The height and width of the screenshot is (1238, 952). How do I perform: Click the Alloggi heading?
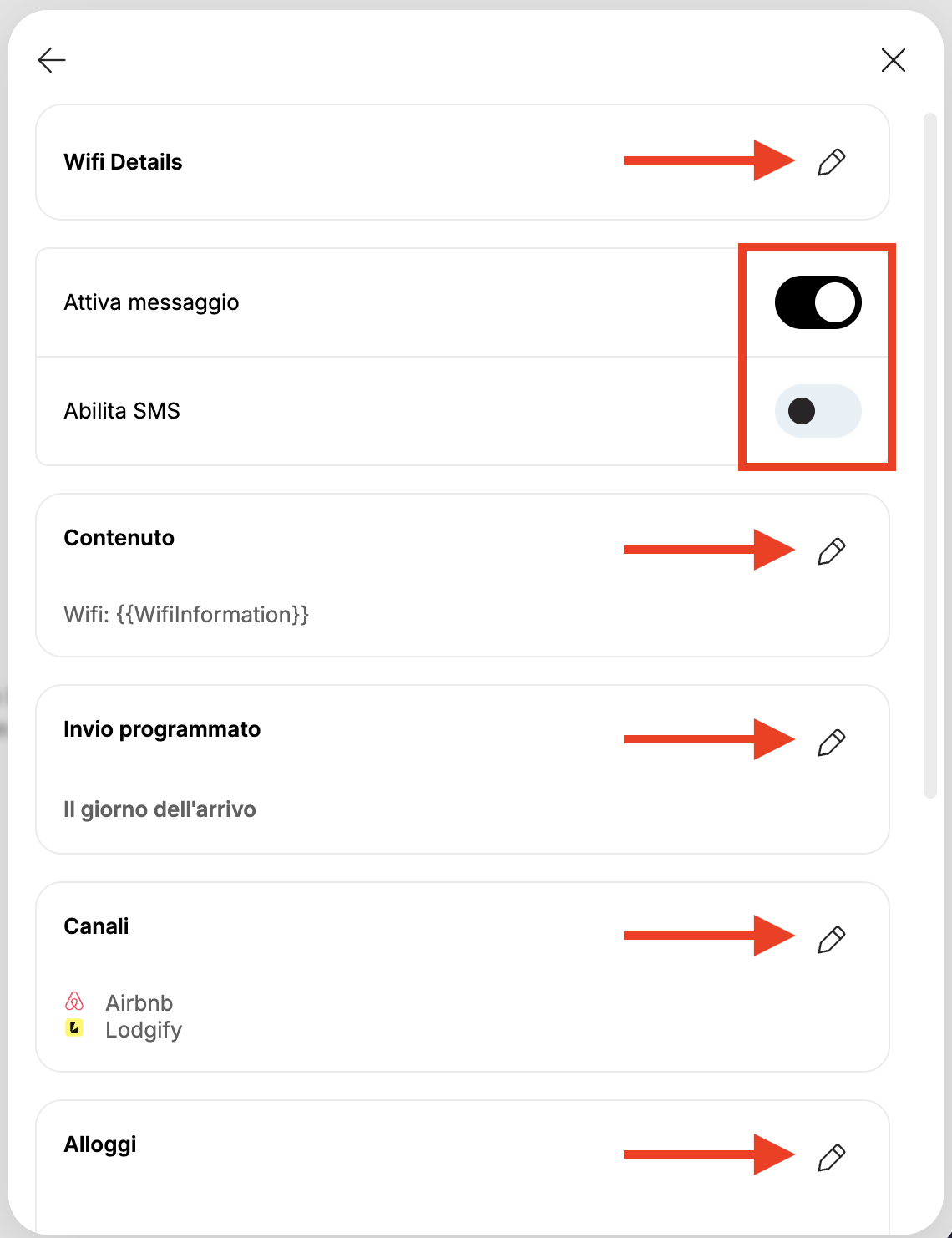[x=100, y=1144]
